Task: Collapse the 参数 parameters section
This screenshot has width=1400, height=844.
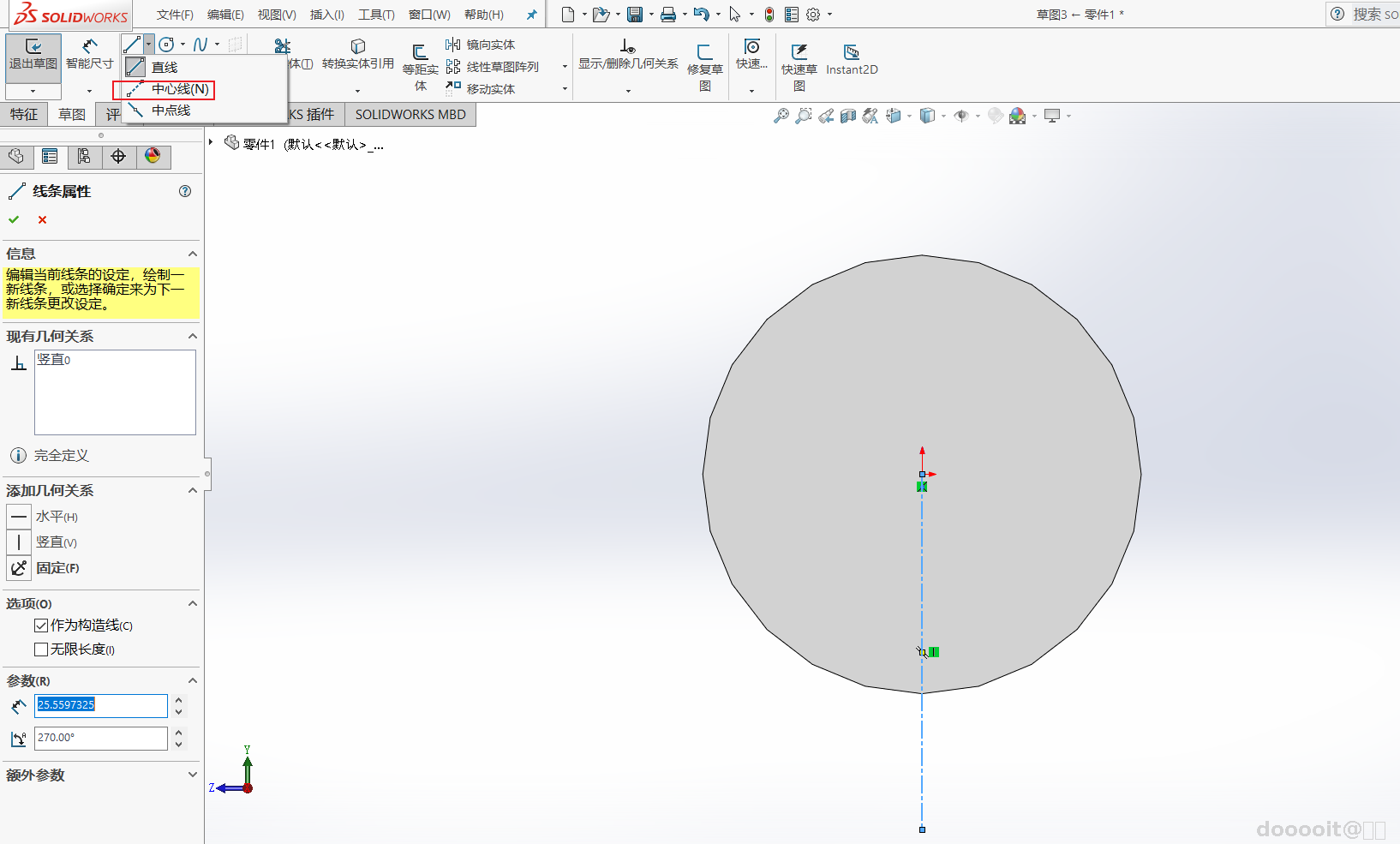Action: 193,680
